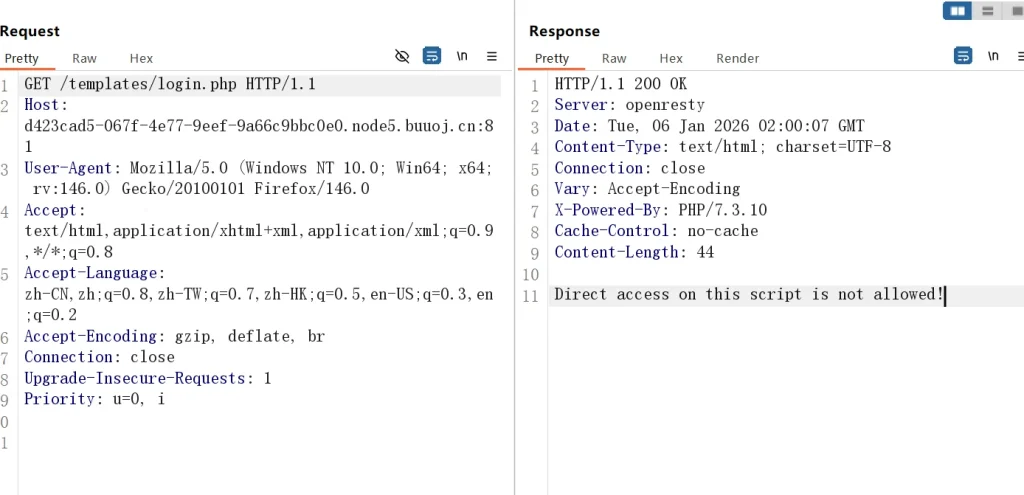Switch to the Request Raw tab

click(84, 59)
